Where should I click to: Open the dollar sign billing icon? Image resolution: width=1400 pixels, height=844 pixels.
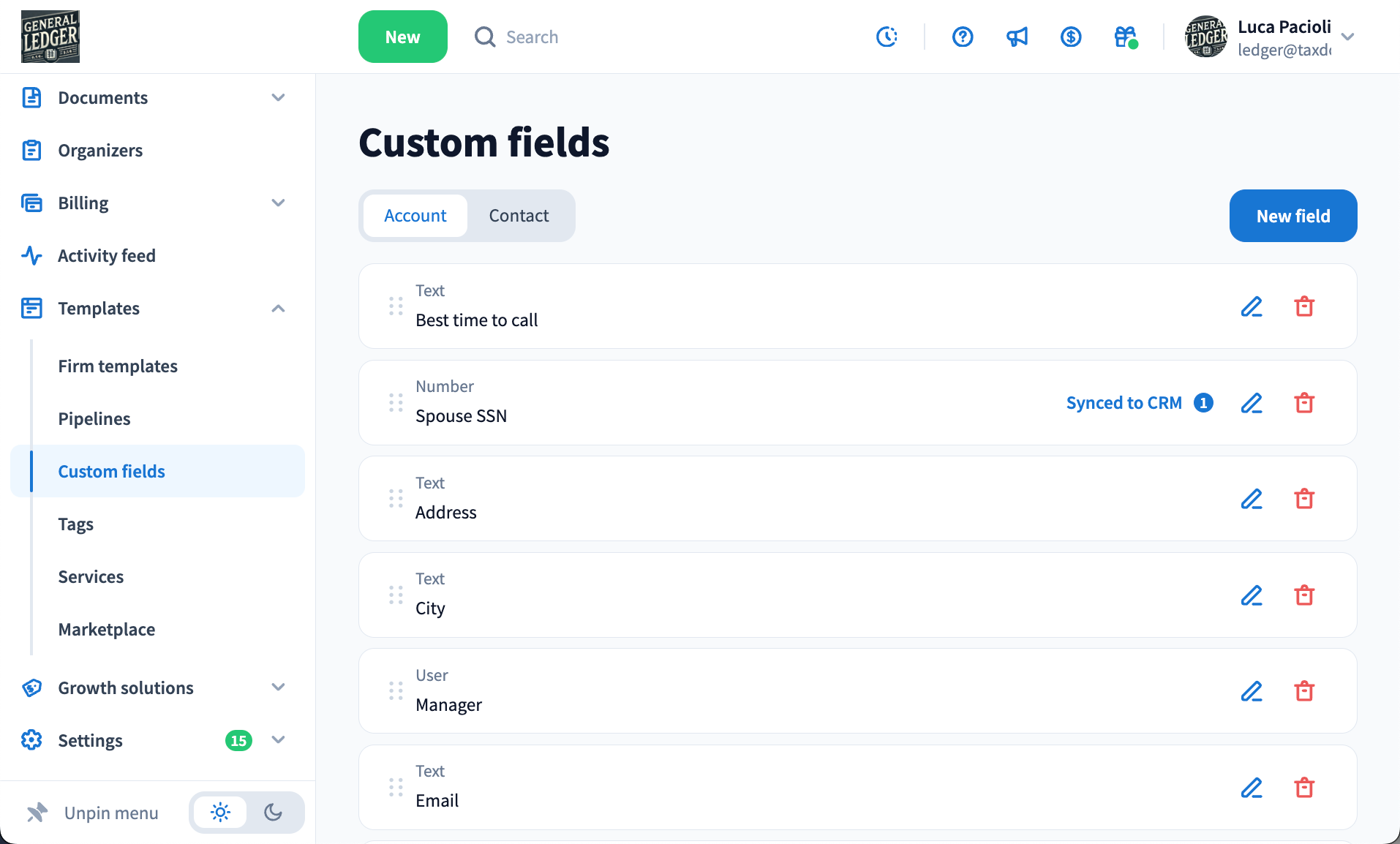pyautogui.click(x=1071, y=37)
